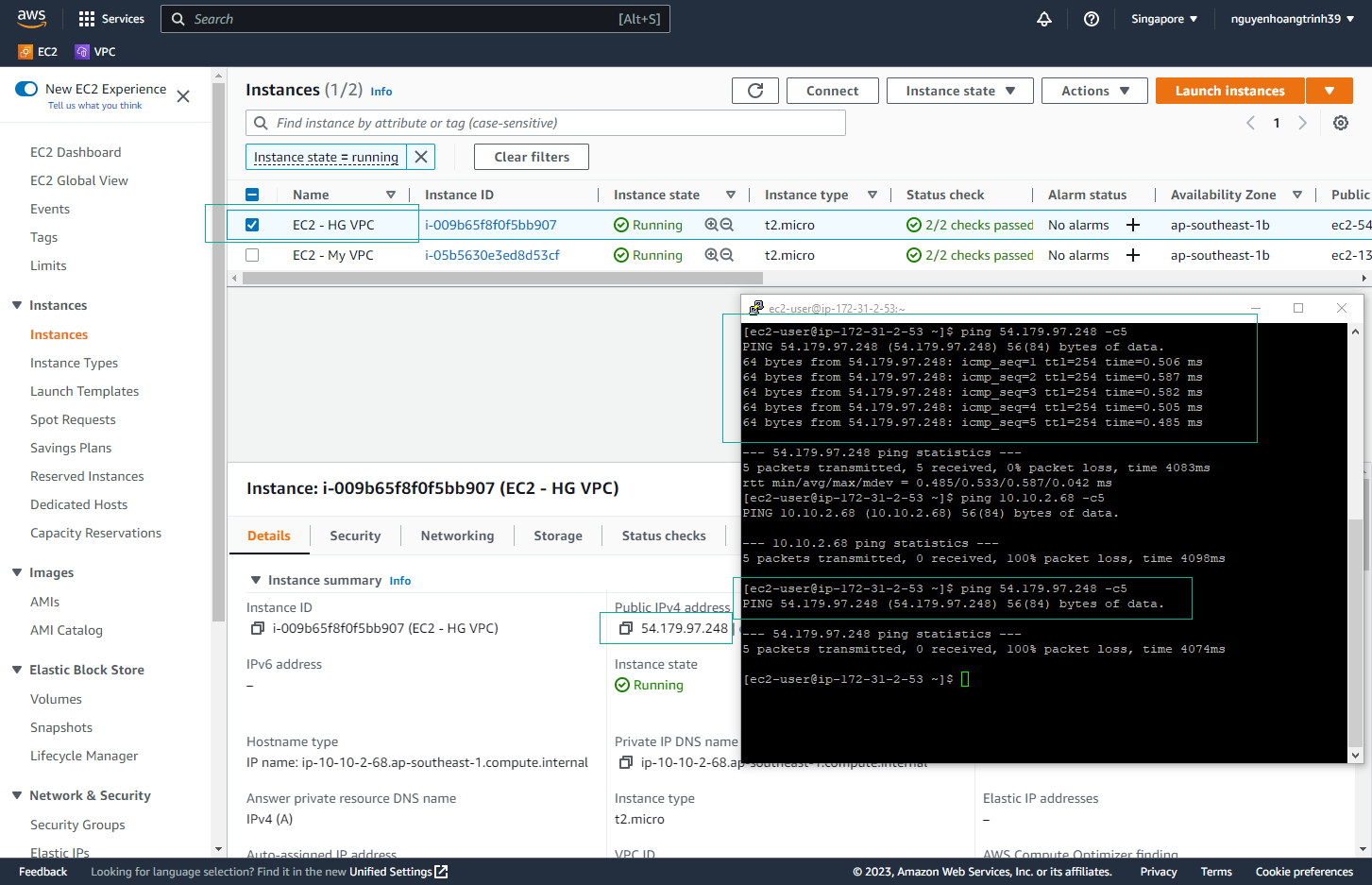The image size is (1372, 885).
Task: Open the Launch instances split arrow
Action: coord(1330,91)
